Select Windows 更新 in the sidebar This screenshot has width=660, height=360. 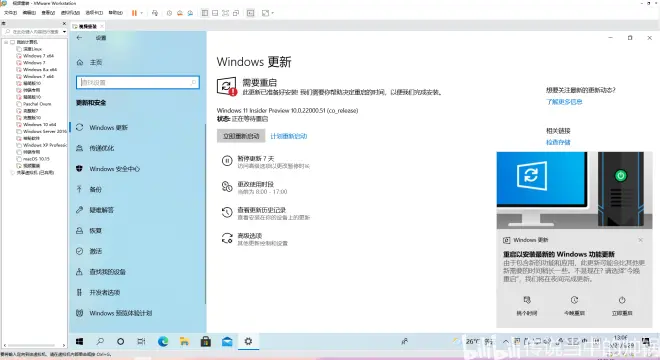click(108, 128)
